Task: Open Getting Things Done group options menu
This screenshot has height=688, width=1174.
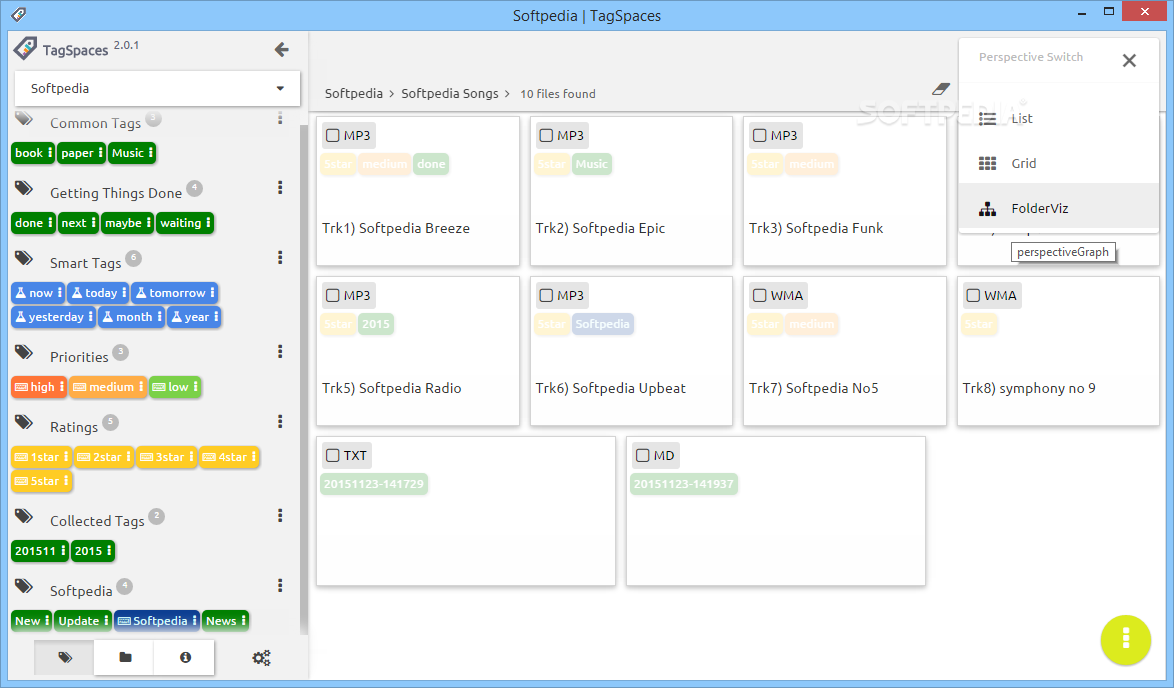Action: point(280,188)
